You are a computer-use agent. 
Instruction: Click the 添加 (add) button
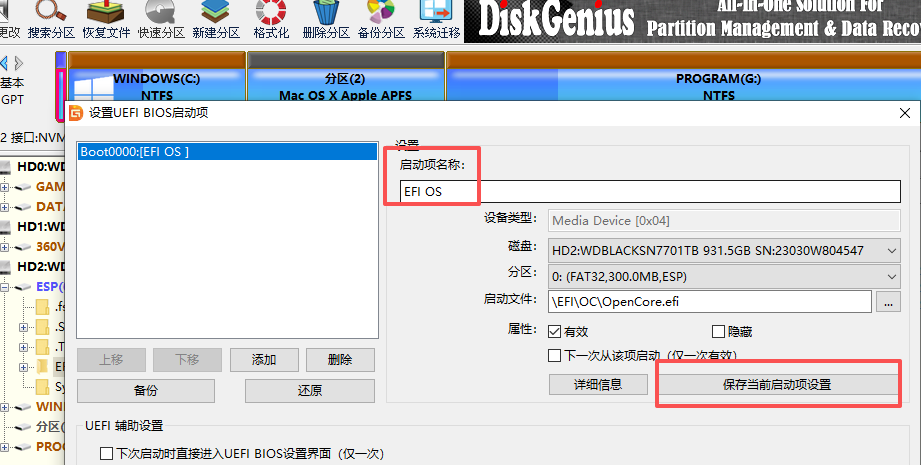pos(264,359)
